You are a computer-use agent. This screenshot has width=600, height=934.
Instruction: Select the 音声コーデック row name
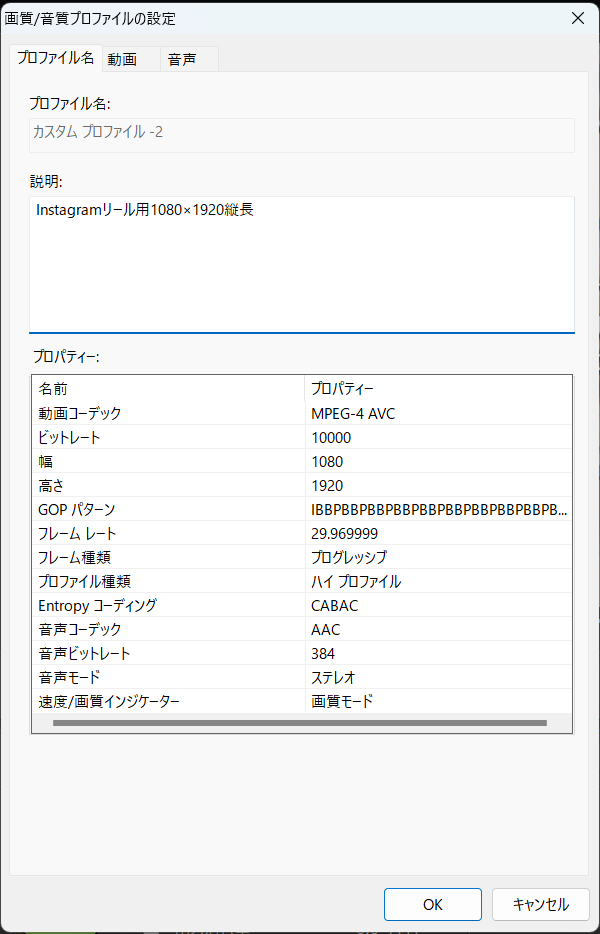80,629
